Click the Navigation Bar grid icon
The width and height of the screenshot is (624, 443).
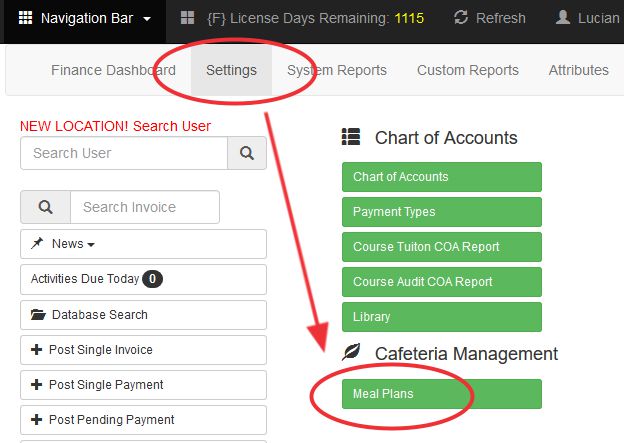pos(25,18)
